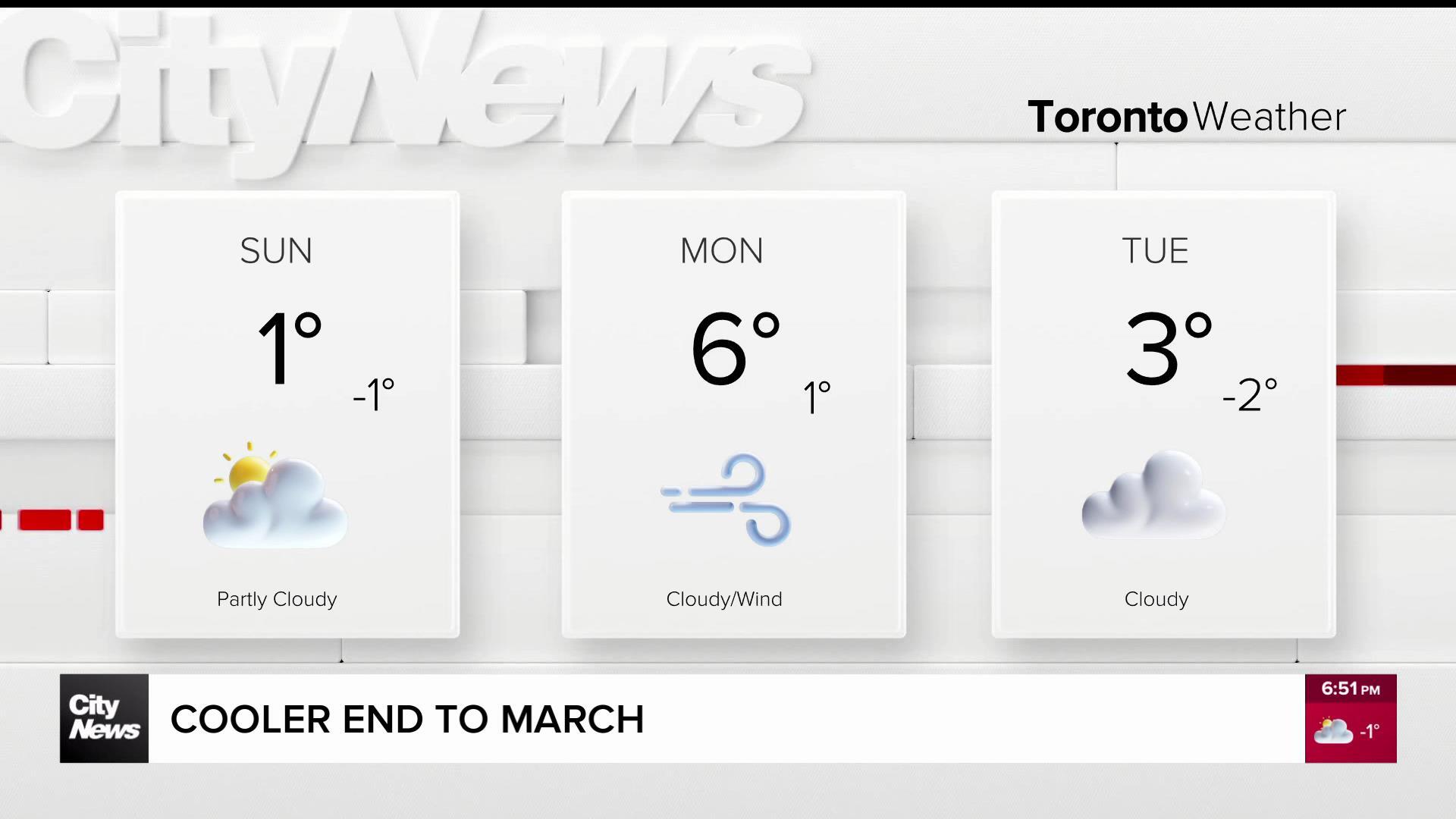Click Monday's high temperature of 6°
Image resolution: width=1456 pixels, height=819 pixels.
click(734, 348)
